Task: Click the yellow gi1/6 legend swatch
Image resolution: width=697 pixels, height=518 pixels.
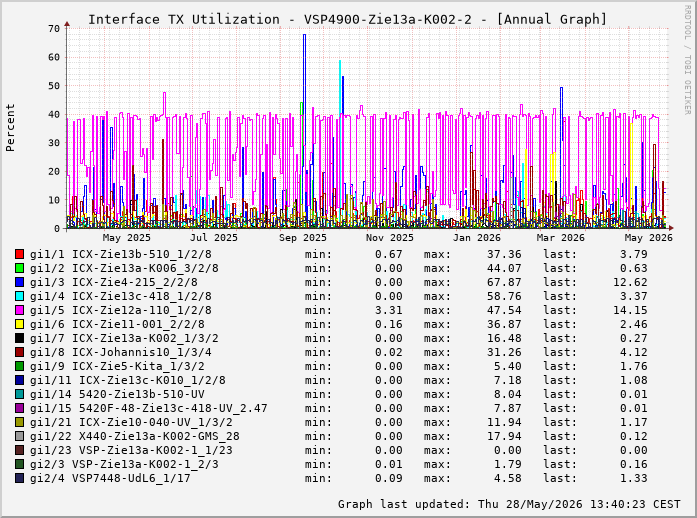Action: click(x=19, y=324)
